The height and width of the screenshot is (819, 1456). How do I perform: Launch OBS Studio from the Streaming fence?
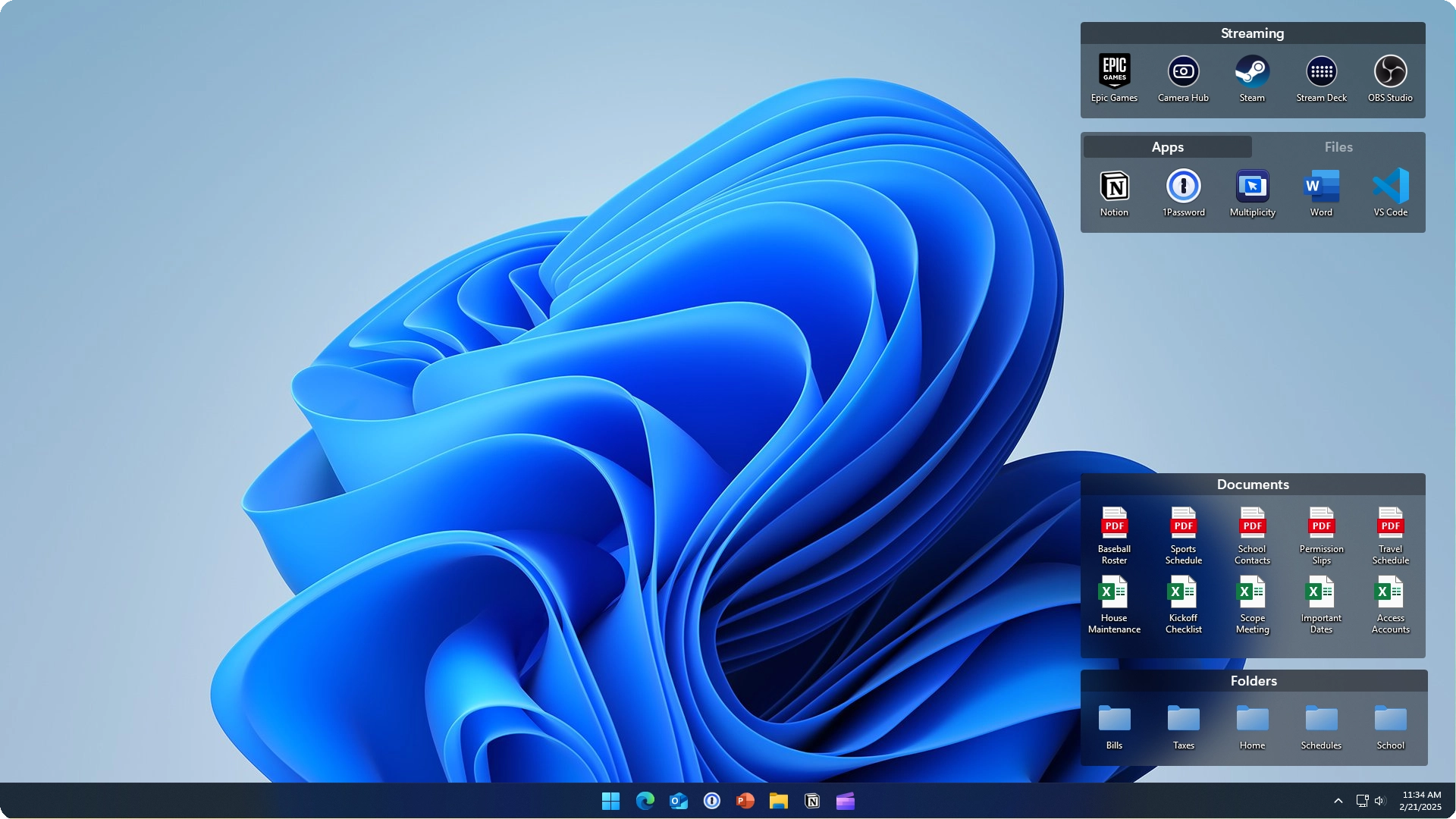click(1390, 72)
